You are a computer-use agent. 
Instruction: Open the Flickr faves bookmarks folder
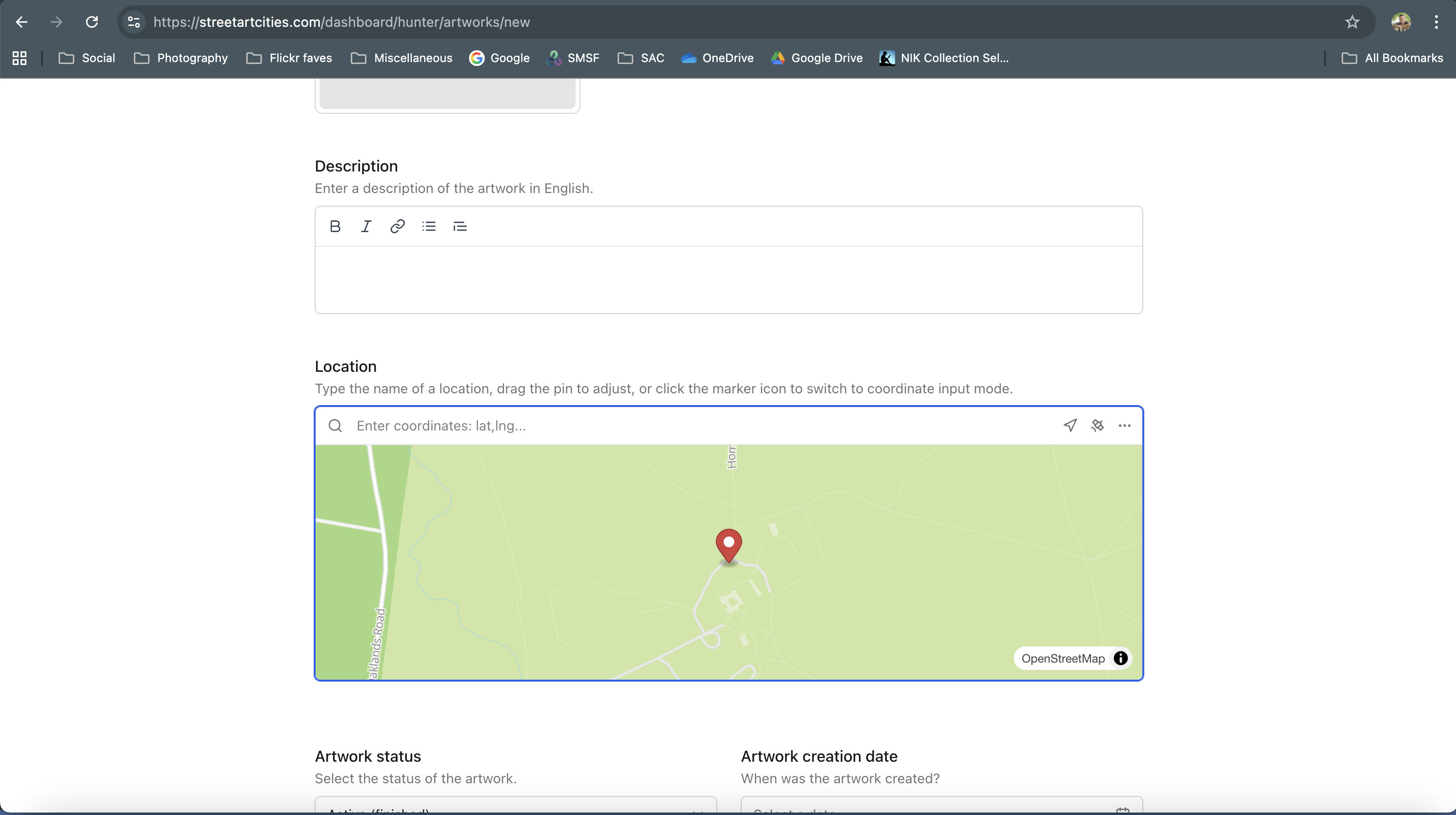click(x=289, y=58)
